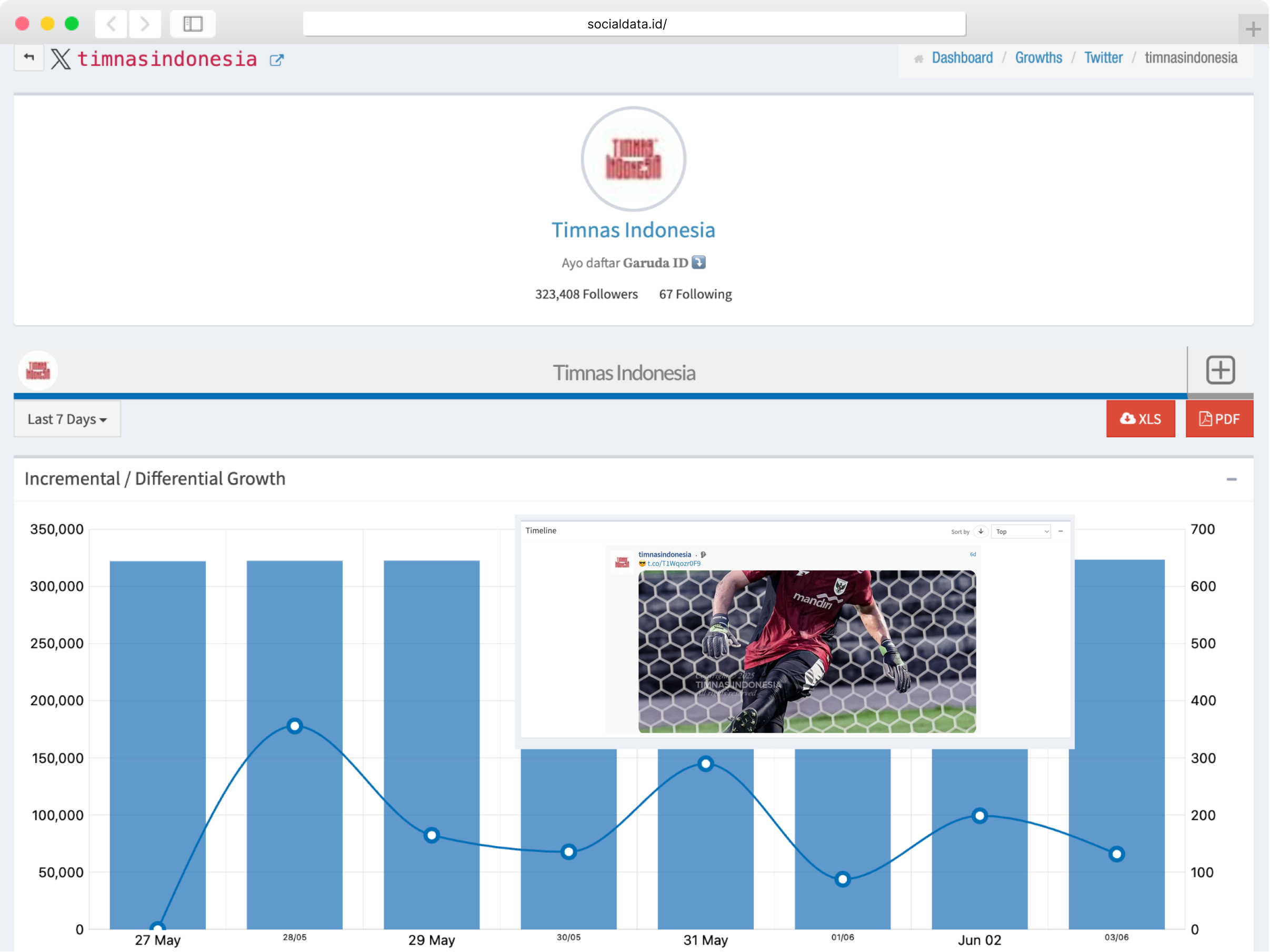Export the report as PDF

coord(1219,418)
